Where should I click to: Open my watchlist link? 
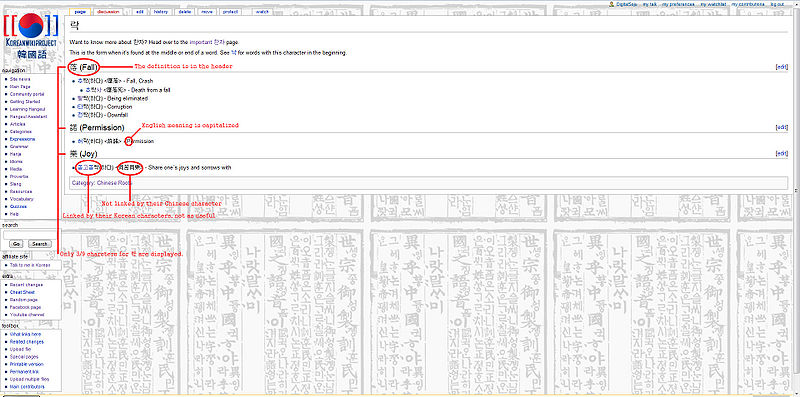coord(713,4)
